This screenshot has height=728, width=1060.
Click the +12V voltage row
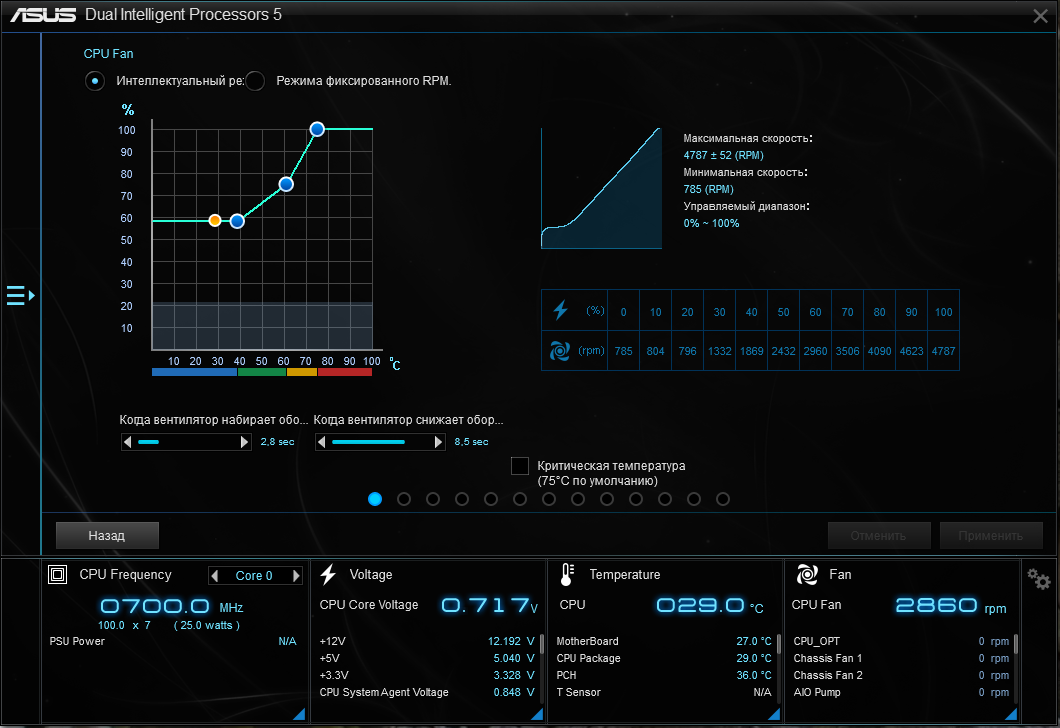[x=427, y=641]
